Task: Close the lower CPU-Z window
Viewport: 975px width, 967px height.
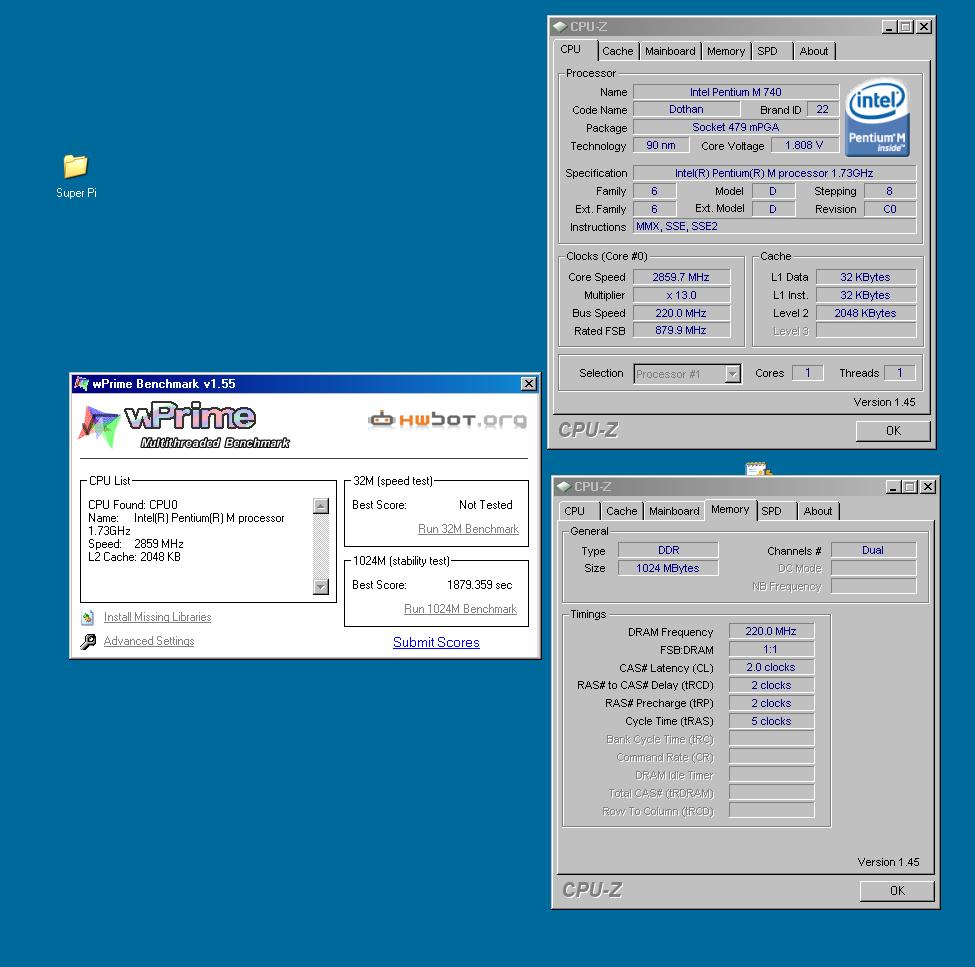Action: [928, 487]
